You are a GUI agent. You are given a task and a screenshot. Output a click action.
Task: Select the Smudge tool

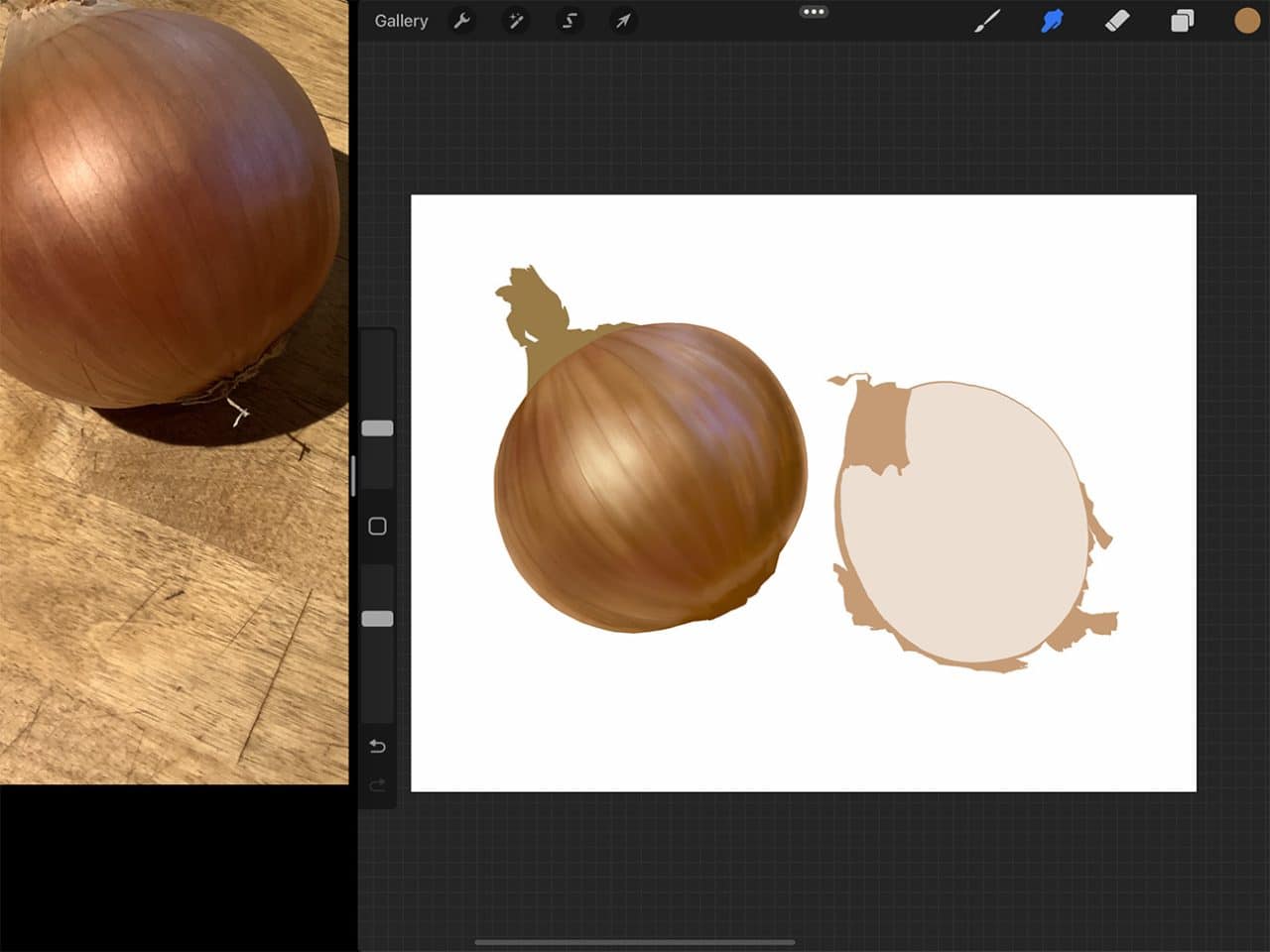pyautogui.click(x=1052, y=20)
